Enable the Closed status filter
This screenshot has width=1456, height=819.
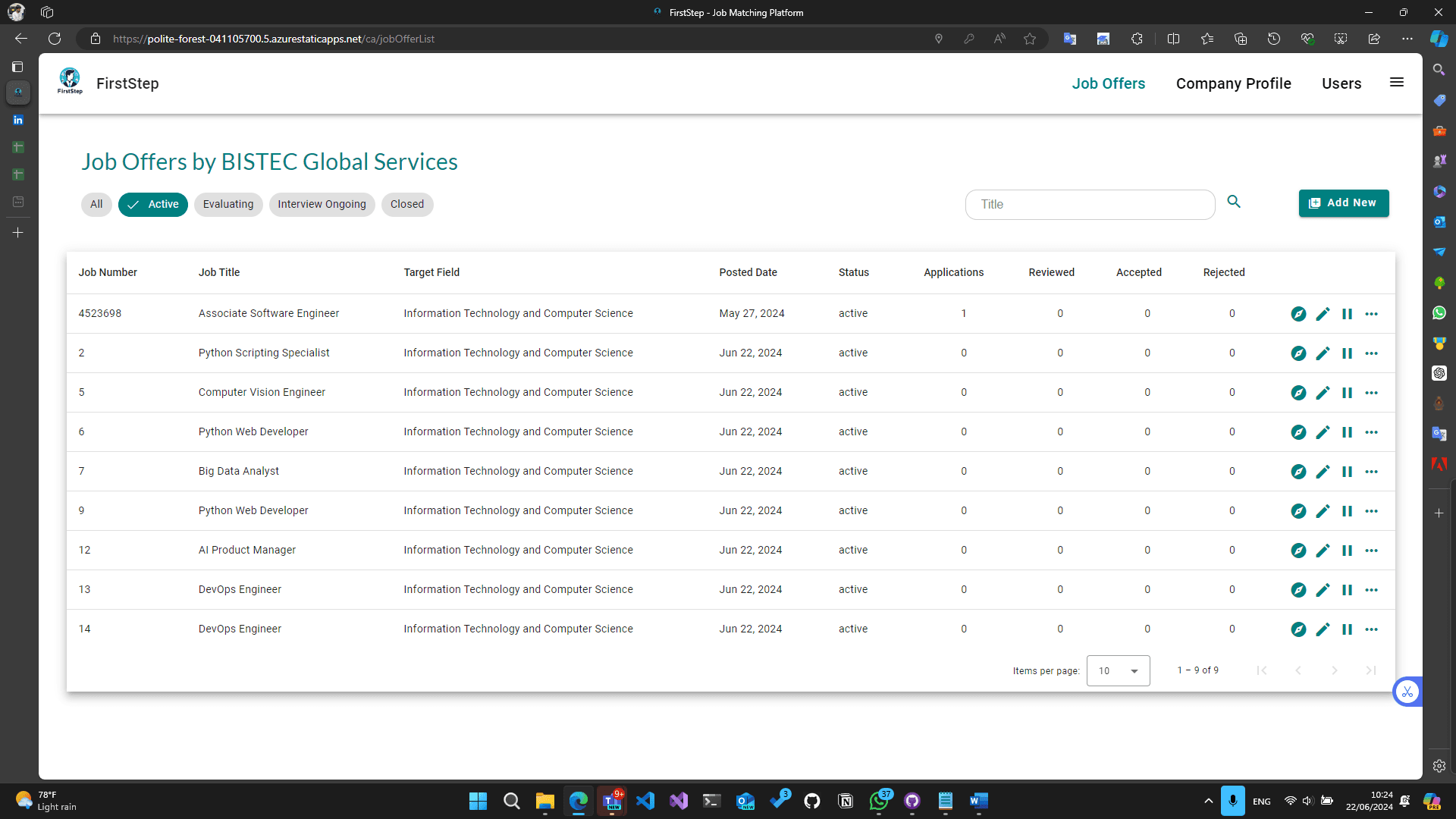407,204
